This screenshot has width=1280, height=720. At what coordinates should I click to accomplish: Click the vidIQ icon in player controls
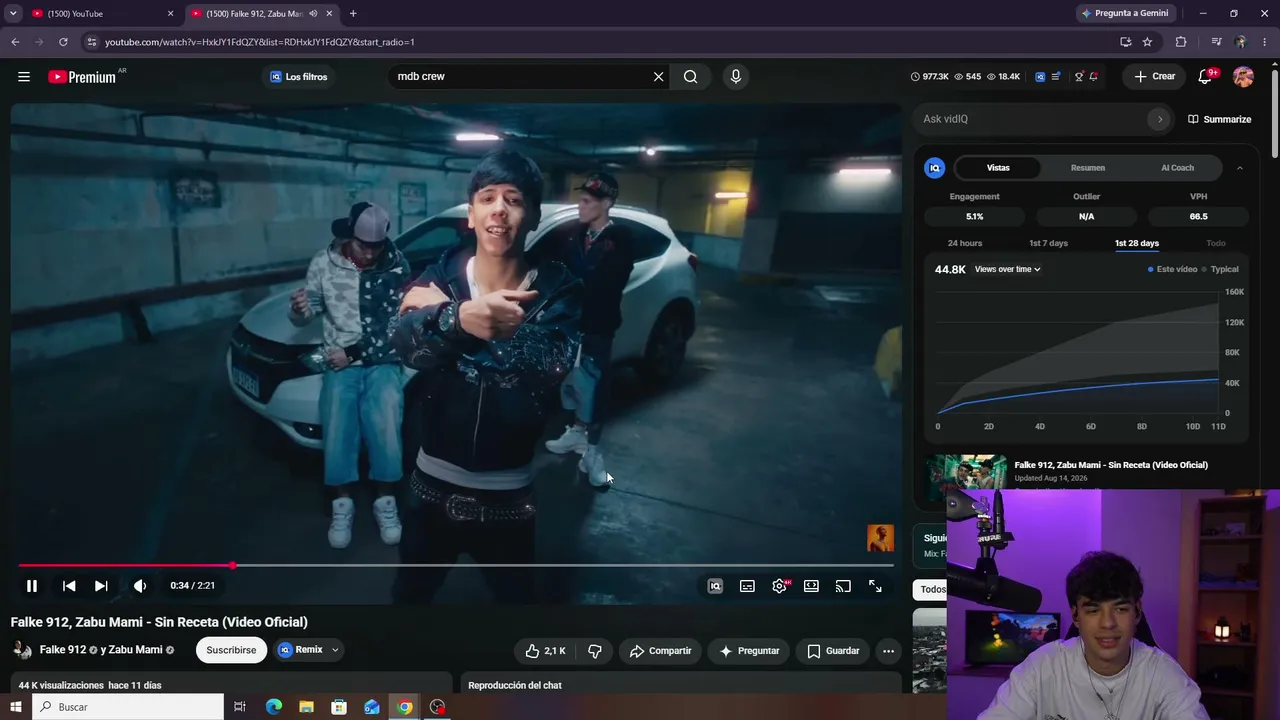point(715,586)
